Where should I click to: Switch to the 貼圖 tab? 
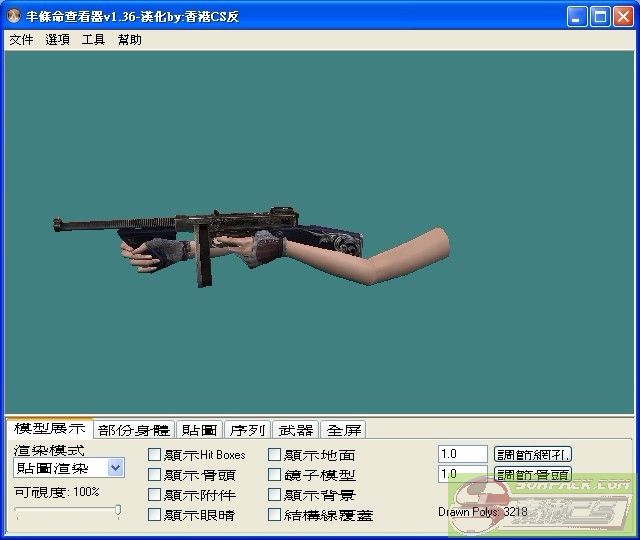[199, 430]
